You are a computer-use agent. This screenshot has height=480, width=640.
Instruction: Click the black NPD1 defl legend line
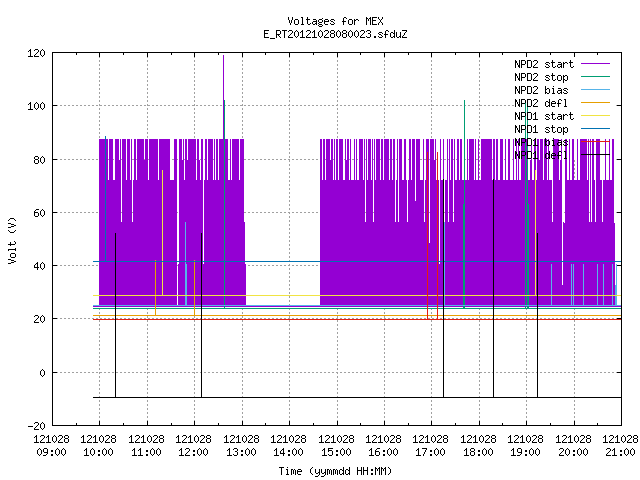595,155
